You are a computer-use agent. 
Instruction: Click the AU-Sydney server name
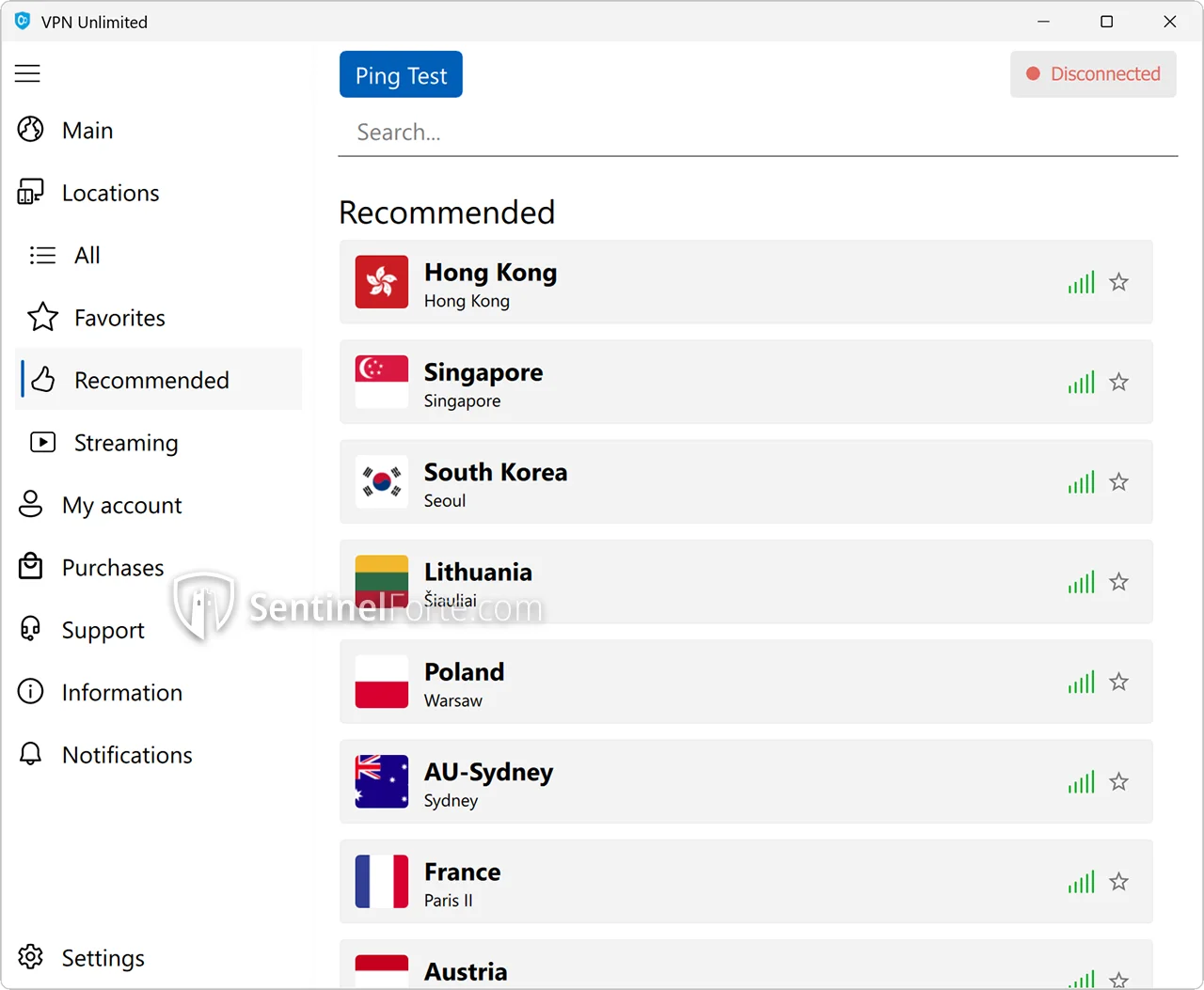(x=488, y=772)
